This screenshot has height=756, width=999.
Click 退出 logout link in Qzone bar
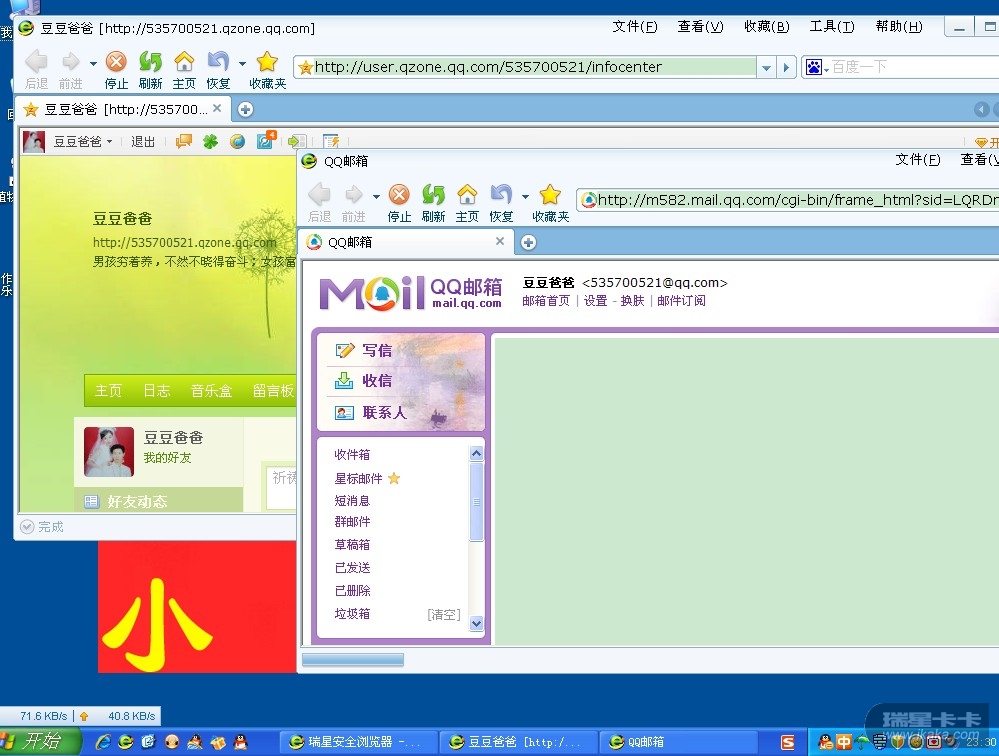[x=143, y=141]
